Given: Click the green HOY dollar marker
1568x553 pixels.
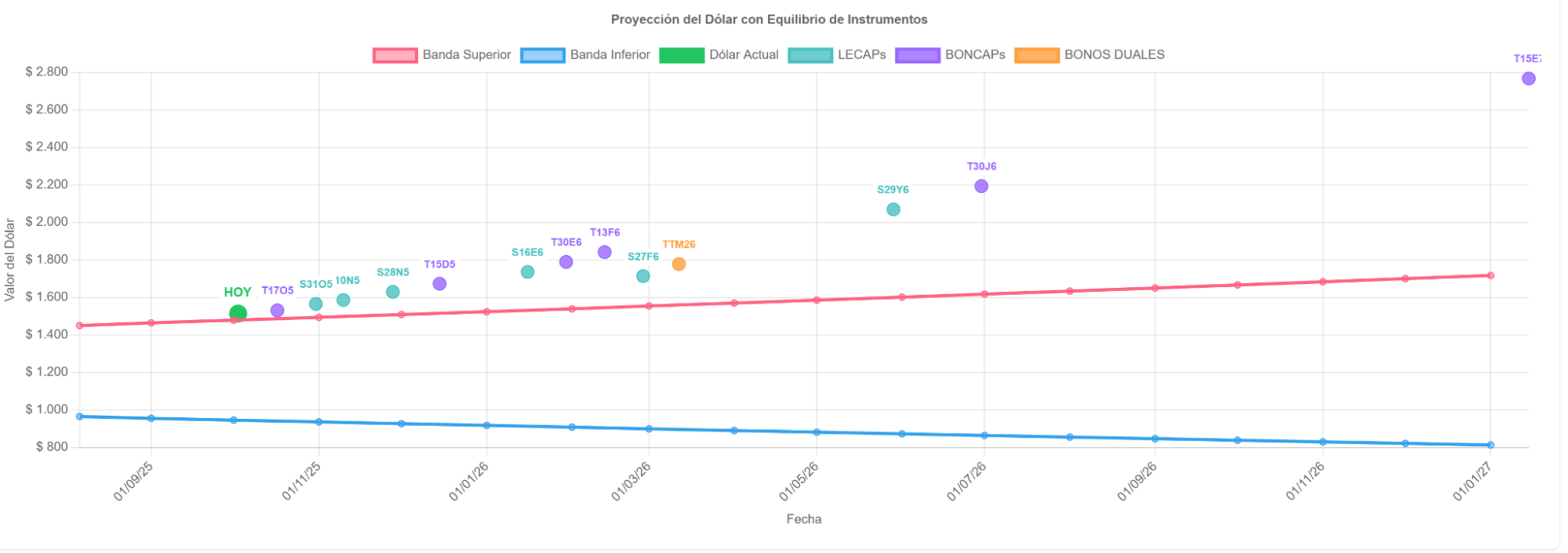Looking at the screenshot, I should 238,314.
